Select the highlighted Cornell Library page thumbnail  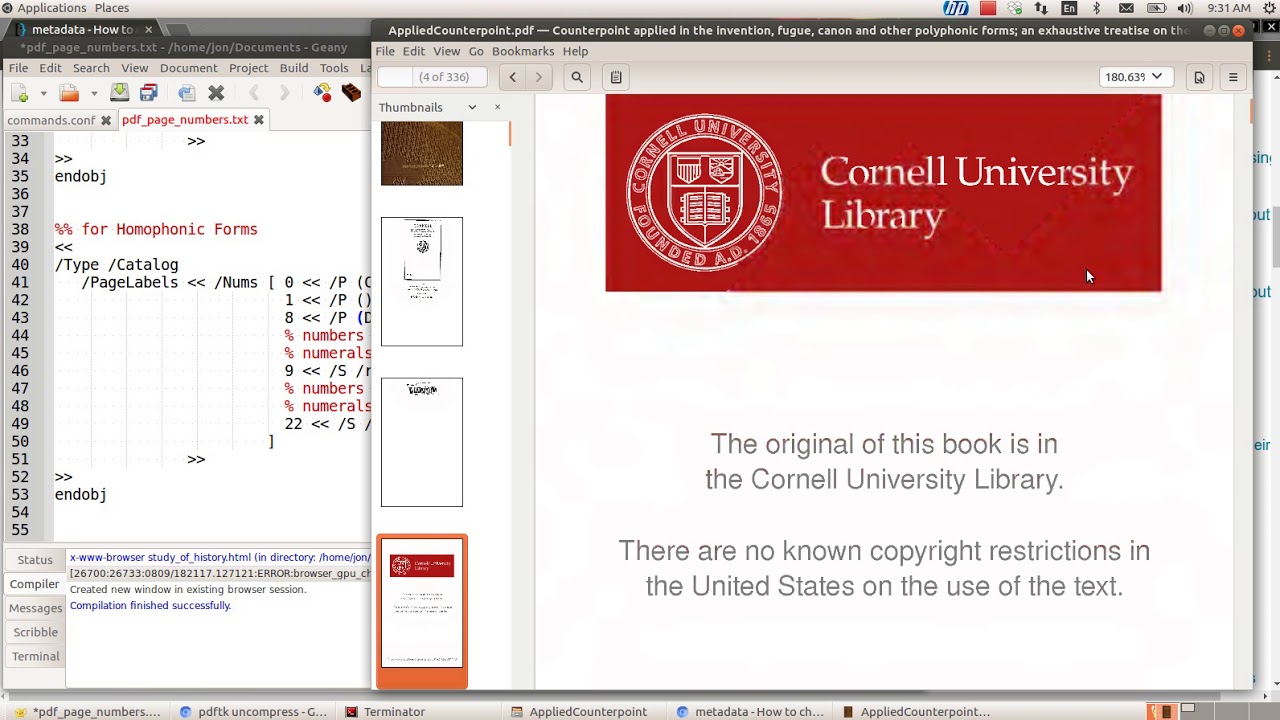point(422,603)
